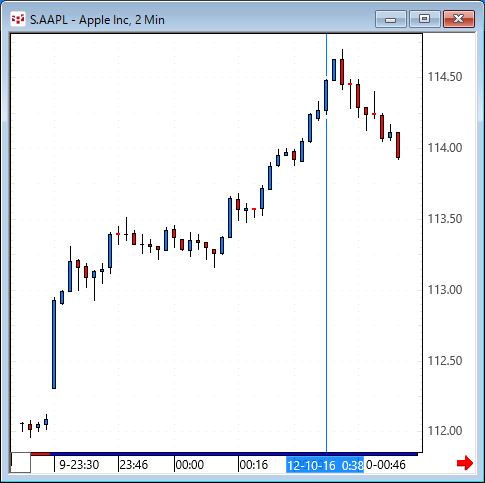This screenshot has width=485, height=483.
Task: Select the highlighted 12-10-16 0:38 time label
Action: click(x=325, y=465)
